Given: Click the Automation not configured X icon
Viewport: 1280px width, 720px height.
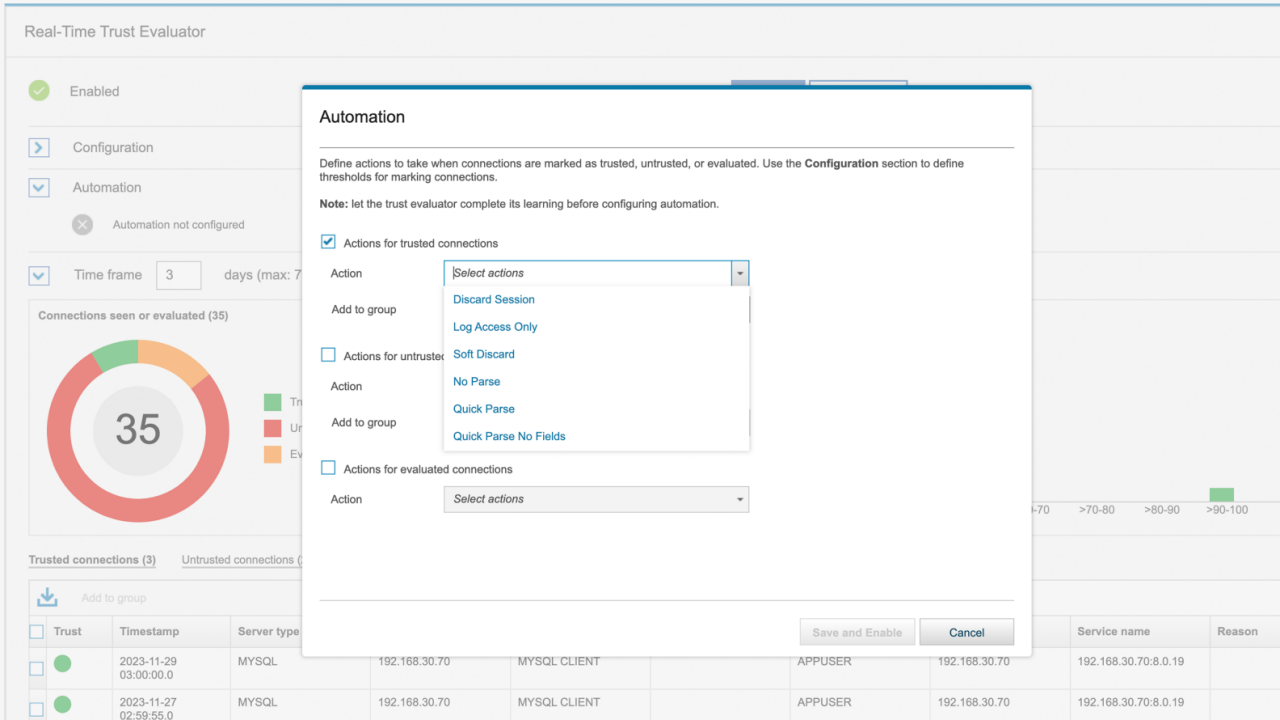Looking at the screenshot, I should [82, 224].
